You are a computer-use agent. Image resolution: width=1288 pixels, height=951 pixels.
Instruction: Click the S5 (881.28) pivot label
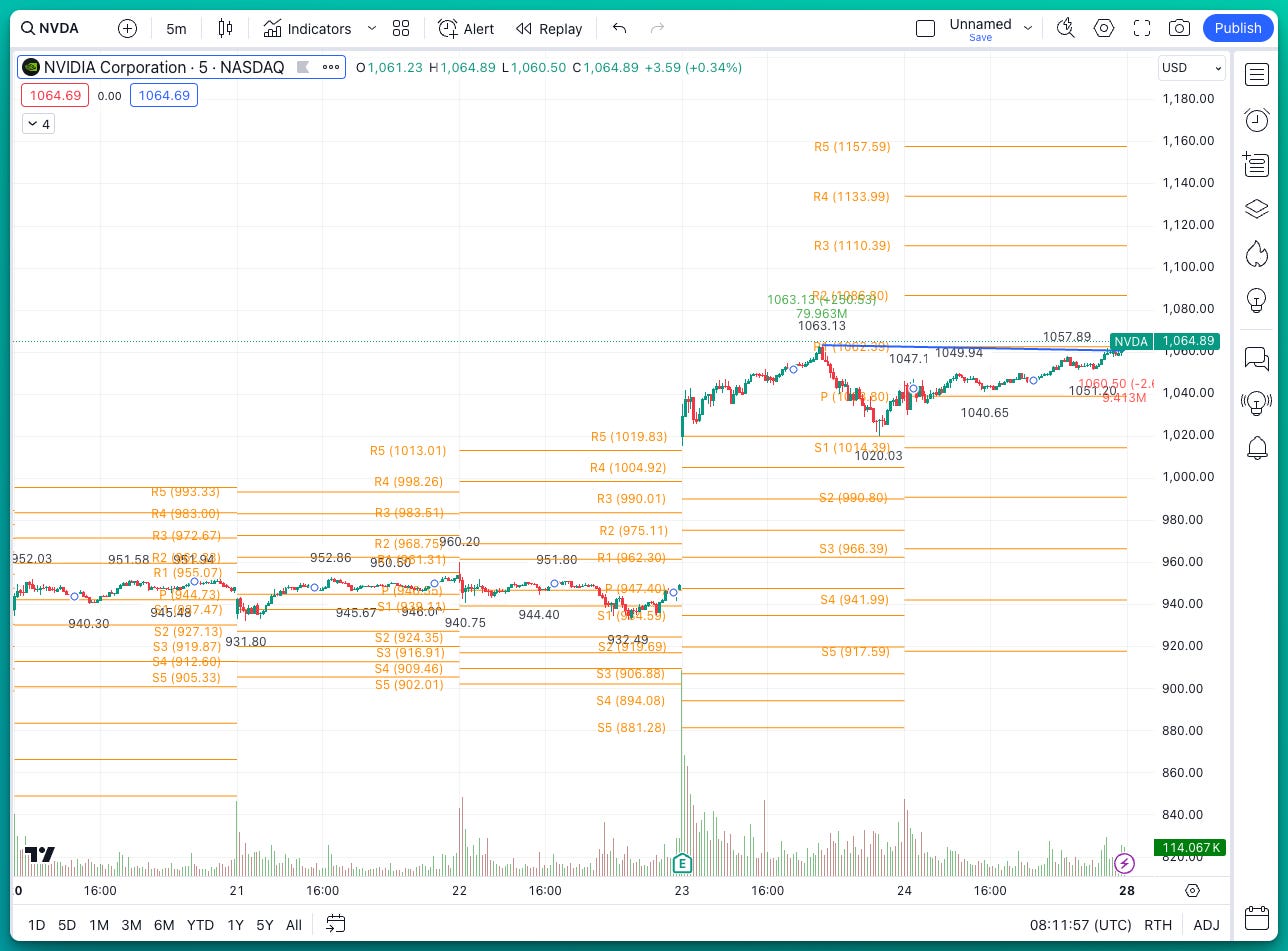631,727
